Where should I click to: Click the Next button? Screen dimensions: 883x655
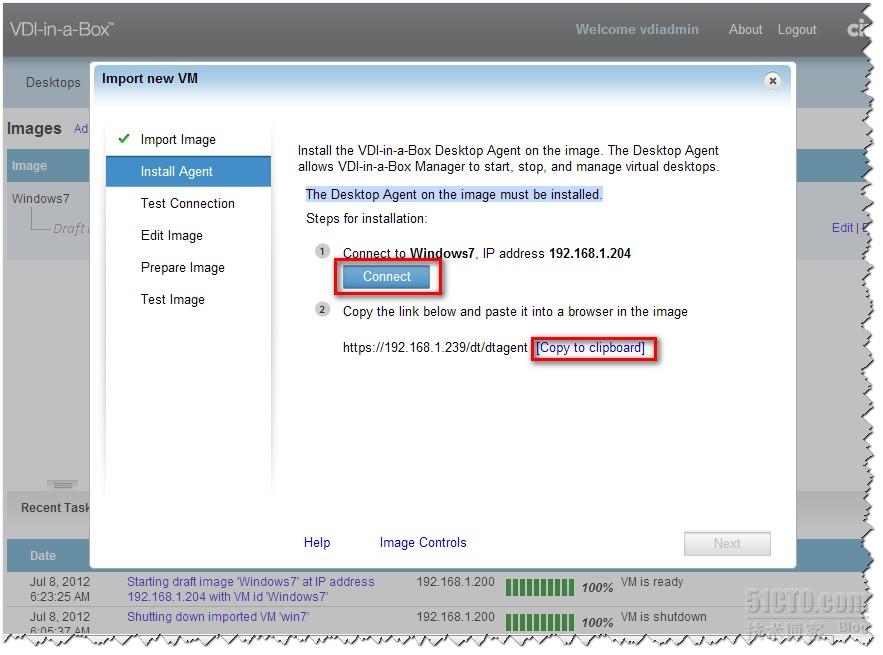[727, 543]
